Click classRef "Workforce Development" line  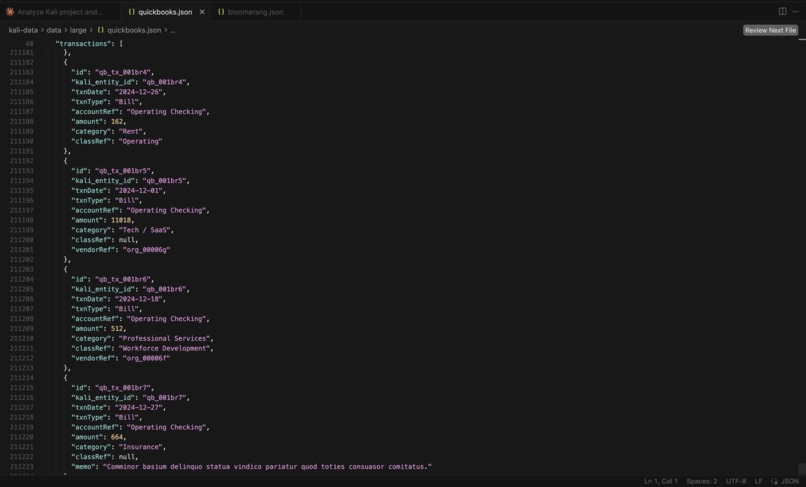tap(142, 348)
